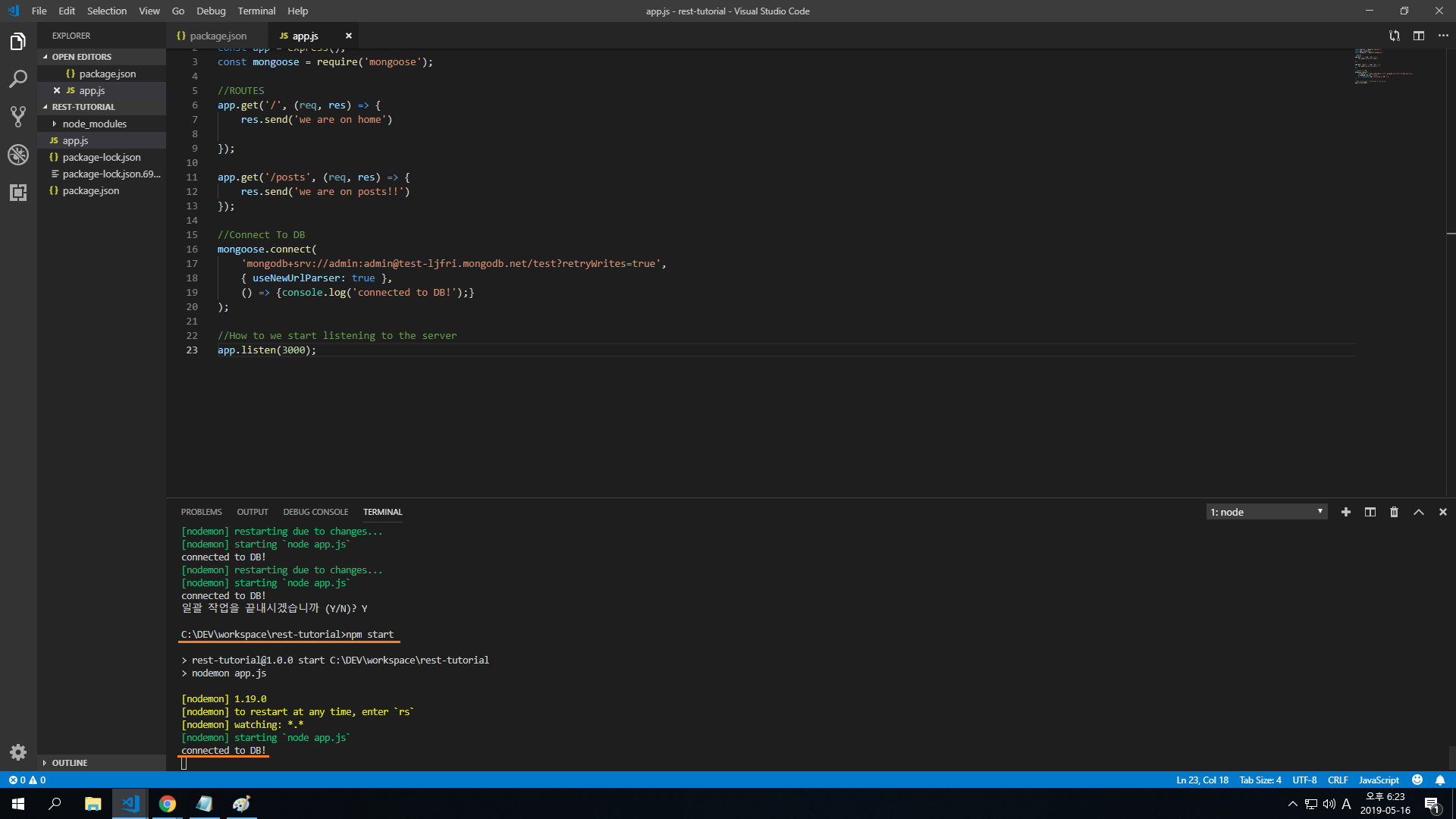Open the Selection menu
This screenshot has width=1456, height=819.
coord(107,11)
